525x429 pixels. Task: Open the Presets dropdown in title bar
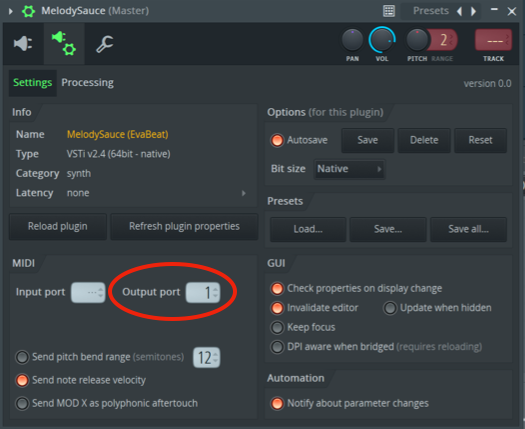click(x=431, y=11)
